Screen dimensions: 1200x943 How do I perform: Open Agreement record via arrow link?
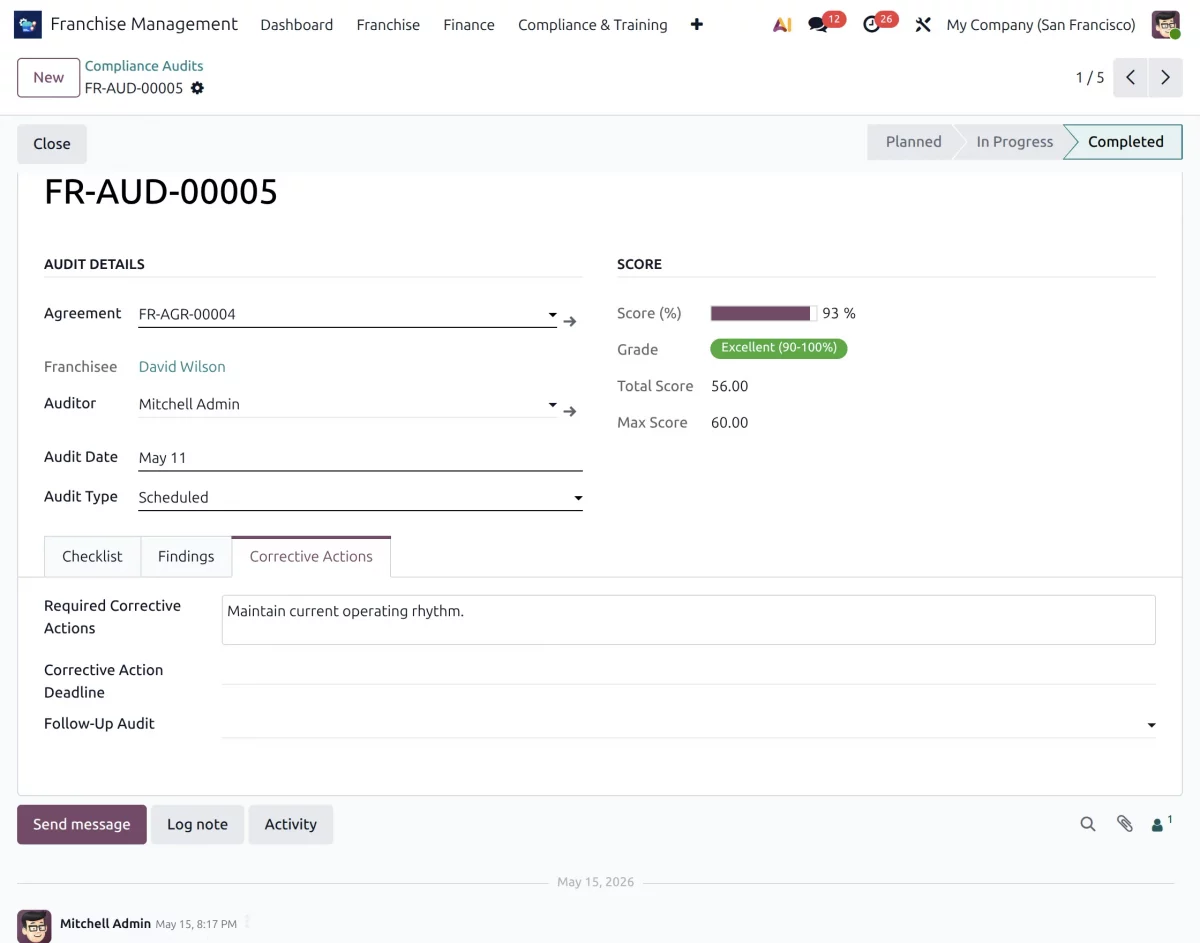click(x=570, y=321)
